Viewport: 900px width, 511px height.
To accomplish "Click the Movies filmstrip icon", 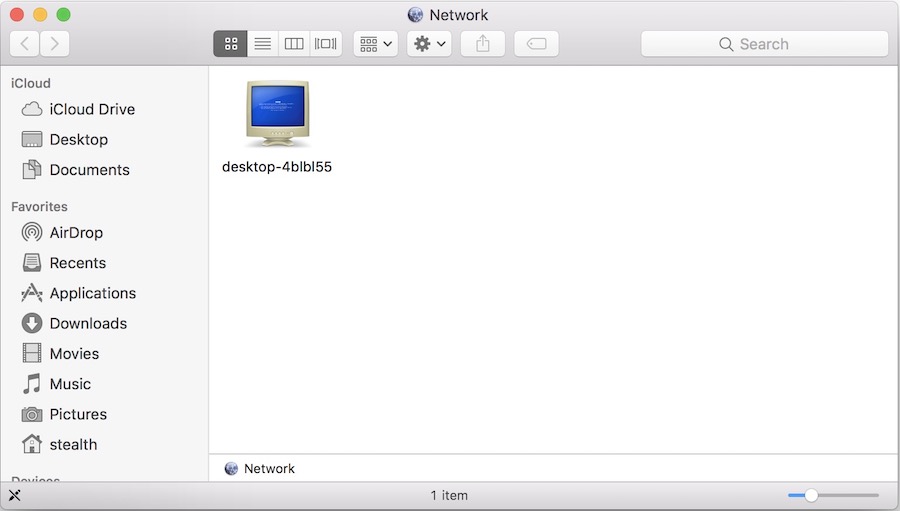I will (32, 353).
